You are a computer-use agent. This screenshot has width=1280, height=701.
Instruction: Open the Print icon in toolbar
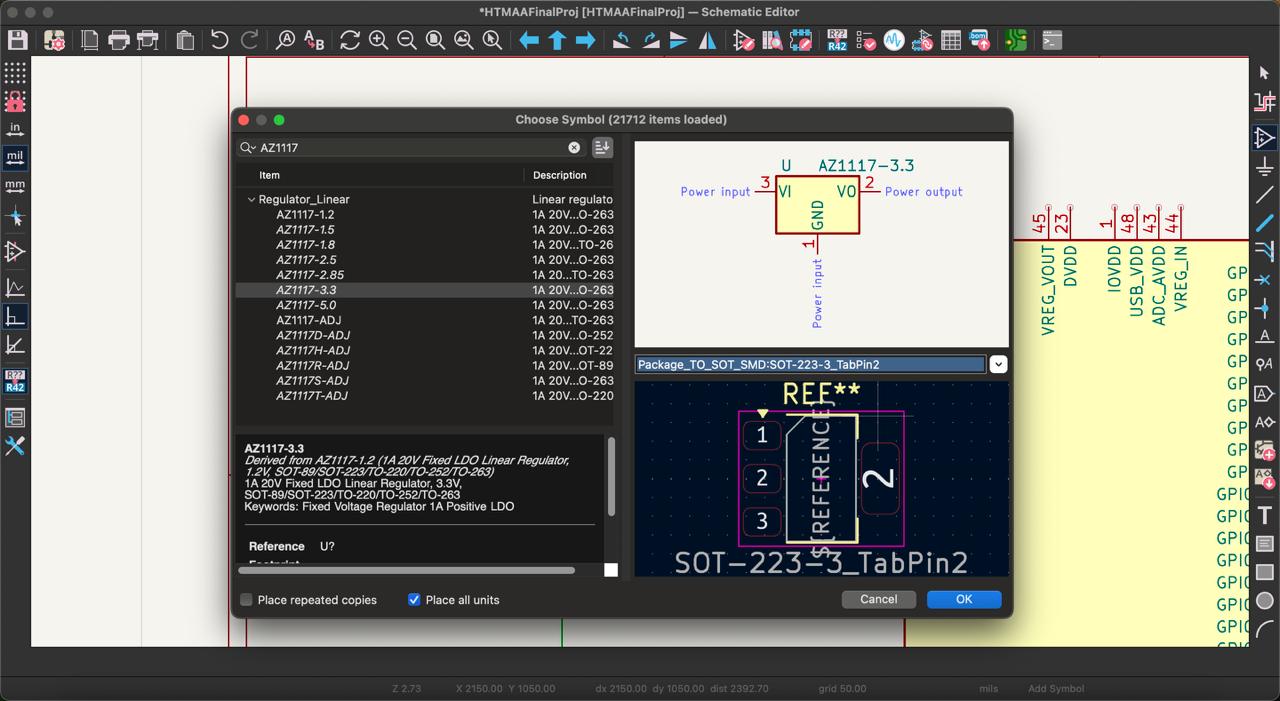[119, 40]
